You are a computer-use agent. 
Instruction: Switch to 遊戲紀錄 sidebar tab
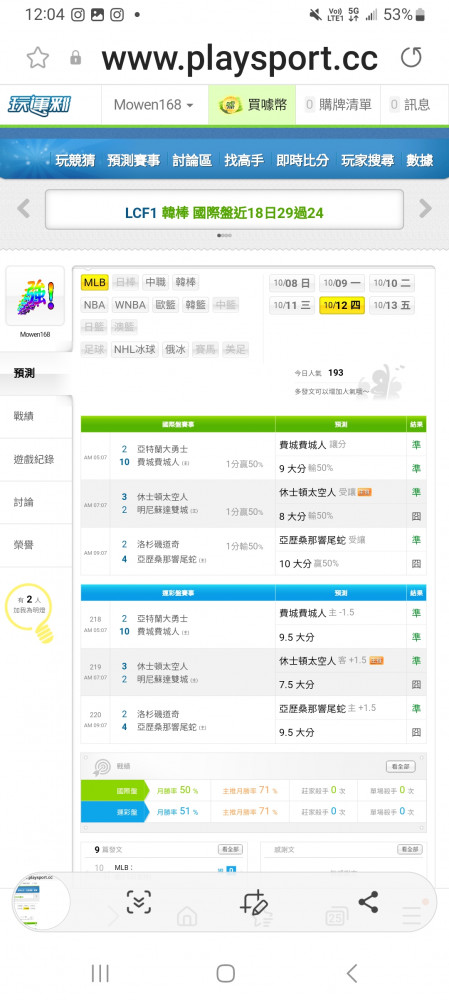point(36,459)
